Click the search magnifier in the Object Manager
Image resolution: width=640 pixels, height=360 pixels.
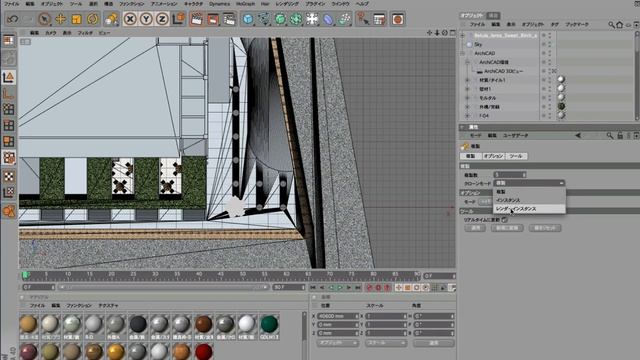(x=611, y=25)
